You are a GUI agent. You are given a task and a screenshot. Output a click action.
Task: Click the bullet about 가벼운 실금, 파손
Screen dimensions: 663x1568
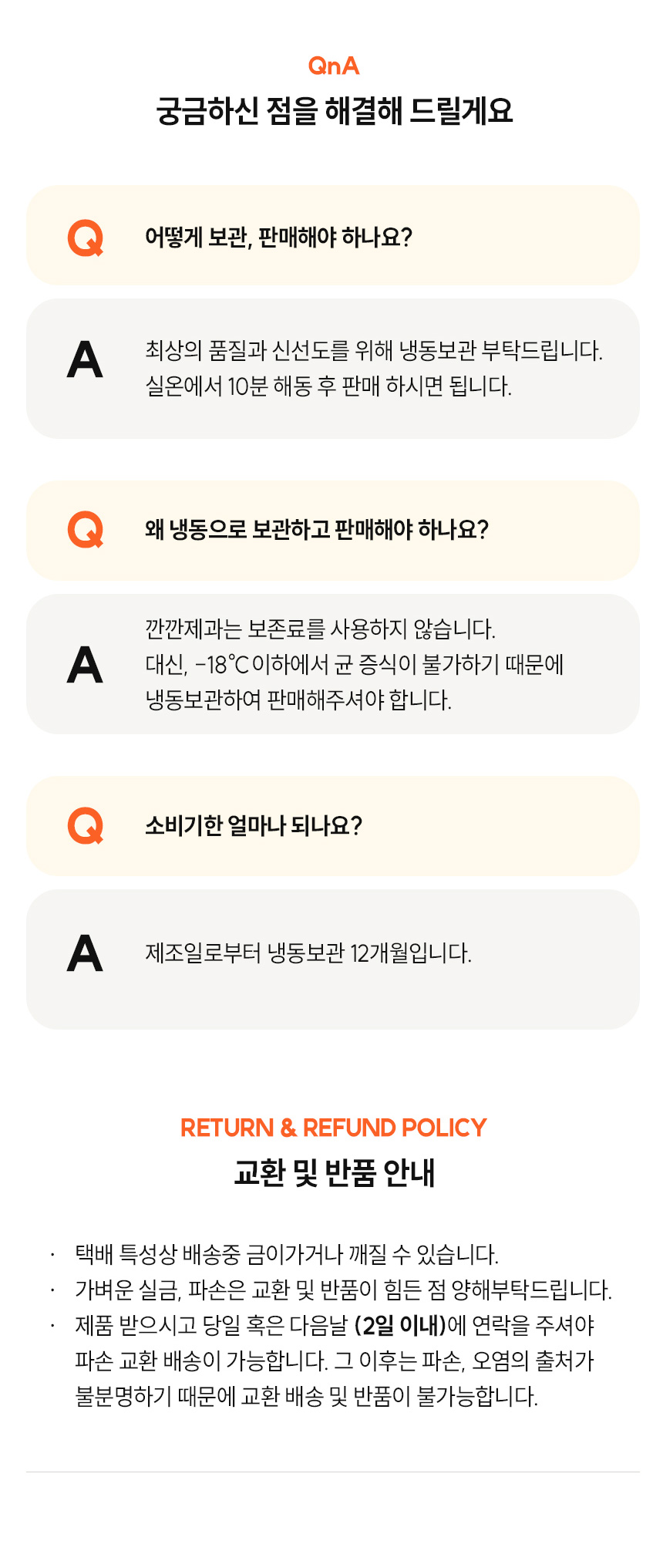pos(343,1290)
